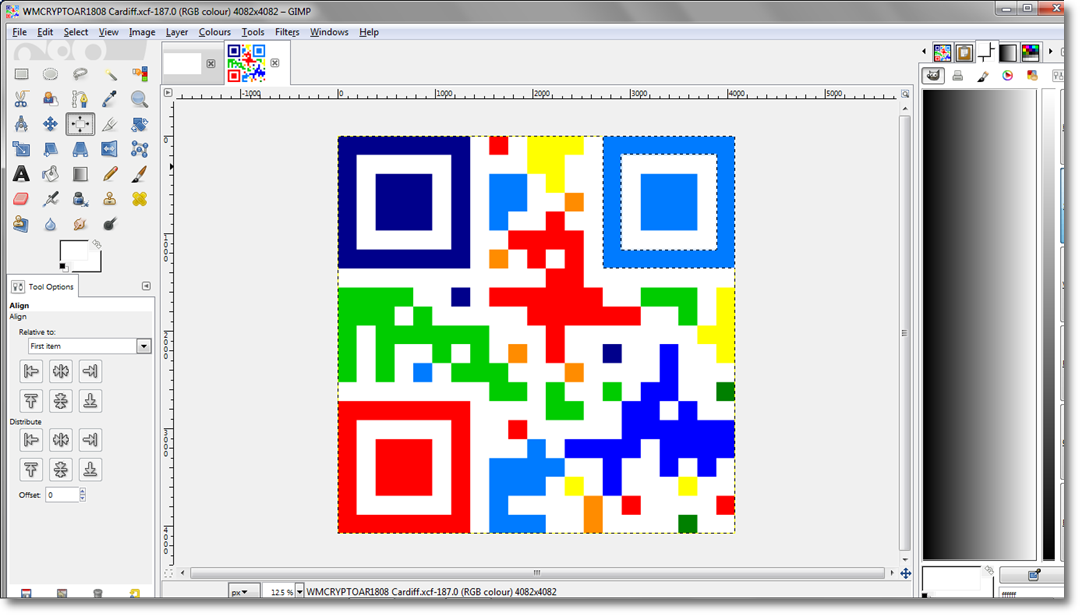This screenshot has height=615, width=1080.
Task: Pick the Fuzzy Select magic wand tool
Action: (x=110, y=74)
